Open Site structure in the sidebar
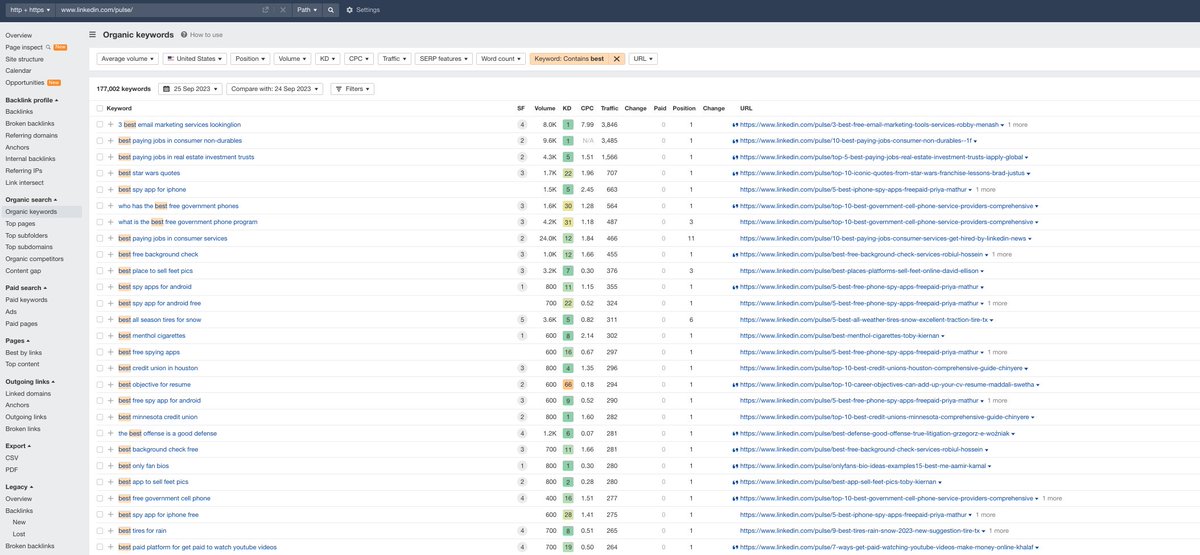The width and height of the screenshot is (1200, 555). point(24,59)
